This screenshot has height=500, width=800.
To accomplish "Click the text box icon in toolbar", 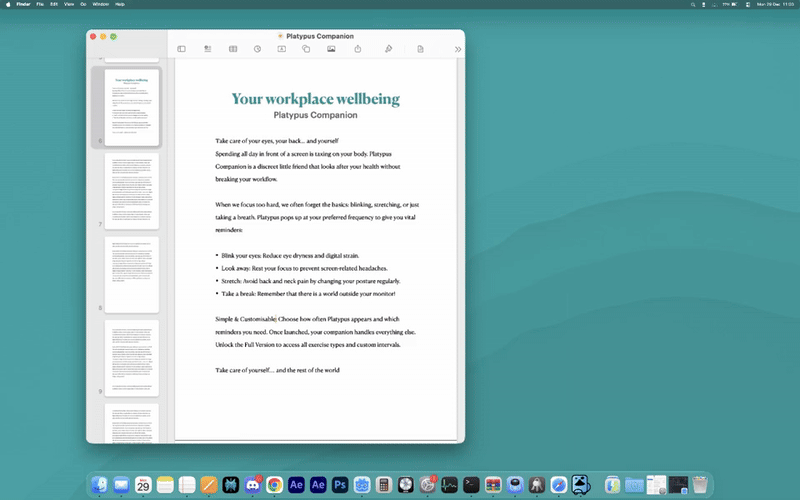I will click(x=282, y=49).
